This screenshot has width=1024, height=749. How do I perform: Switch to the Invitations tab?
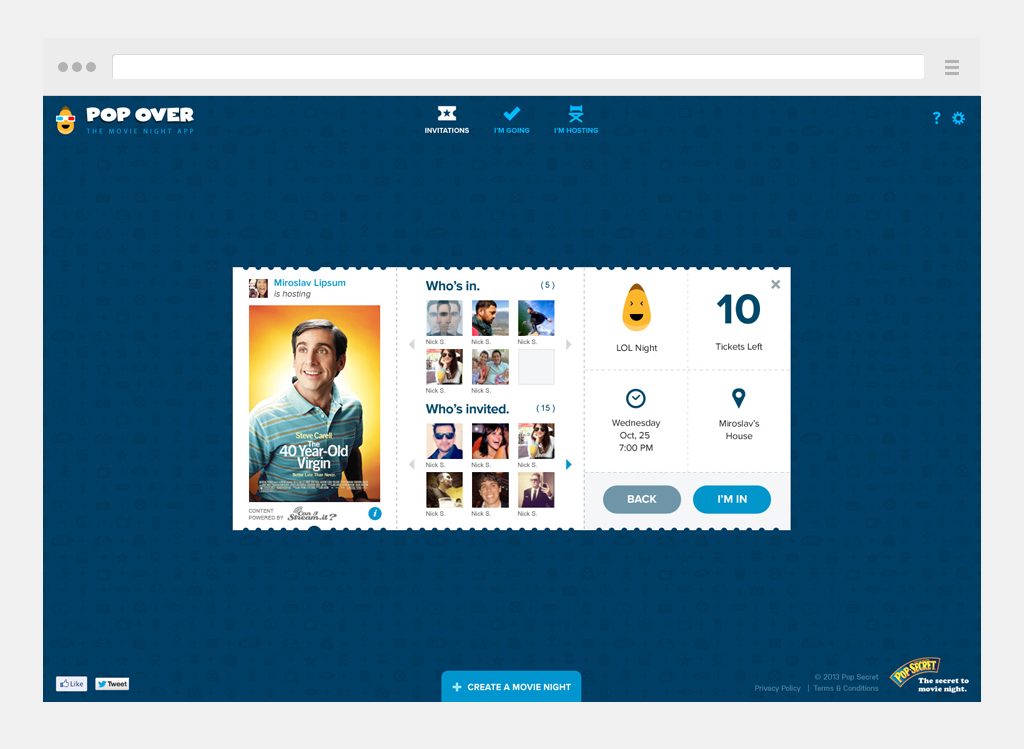click(x=446, y=119)
